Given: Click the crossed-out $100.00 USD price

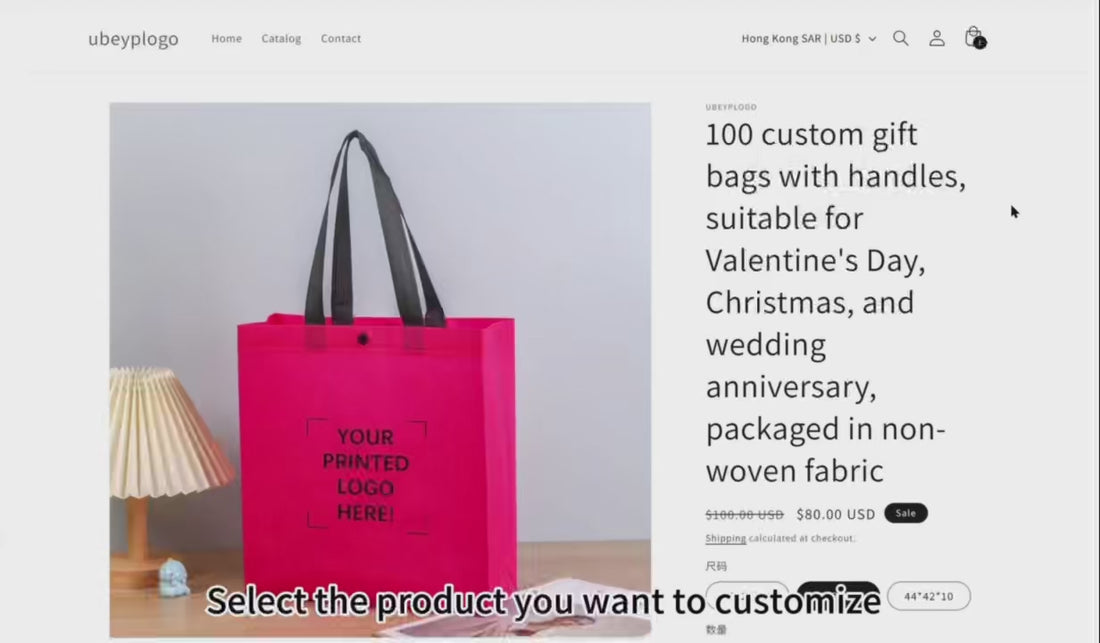Looking at the screenshot, I should click(744, 515).
